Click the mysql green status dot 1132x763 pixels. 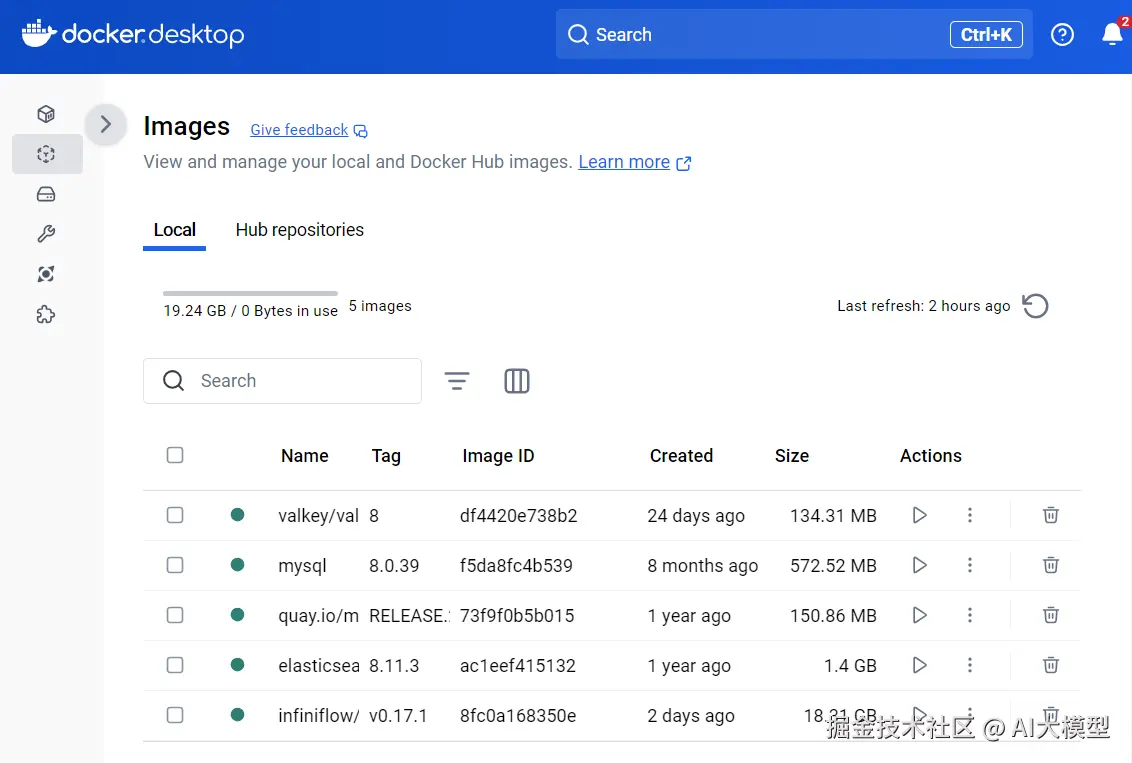click(x=237, y=564)
